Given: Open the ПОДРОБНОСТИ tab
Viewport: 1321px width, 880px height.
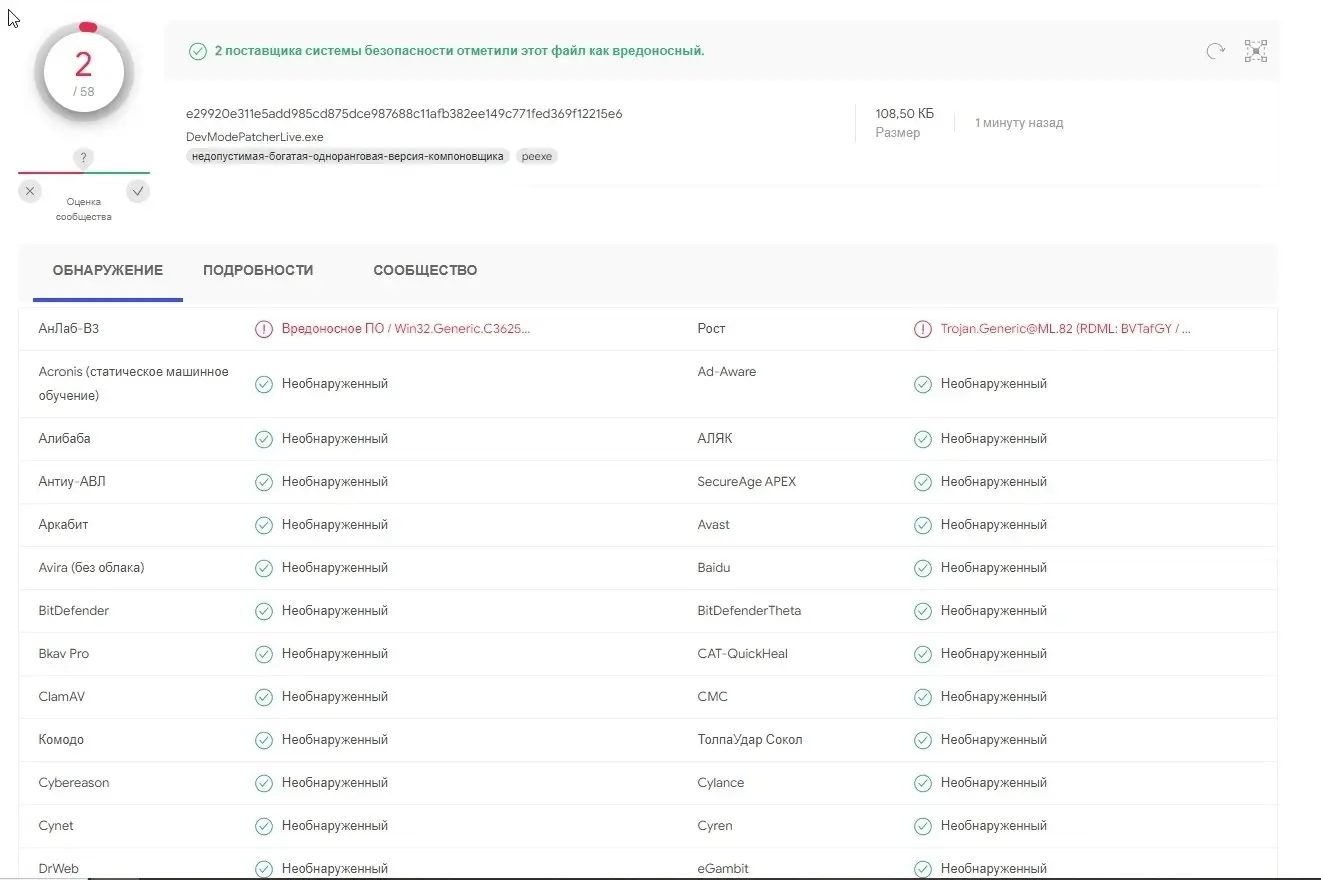Looking at the screenshot, I should [258, 270].
